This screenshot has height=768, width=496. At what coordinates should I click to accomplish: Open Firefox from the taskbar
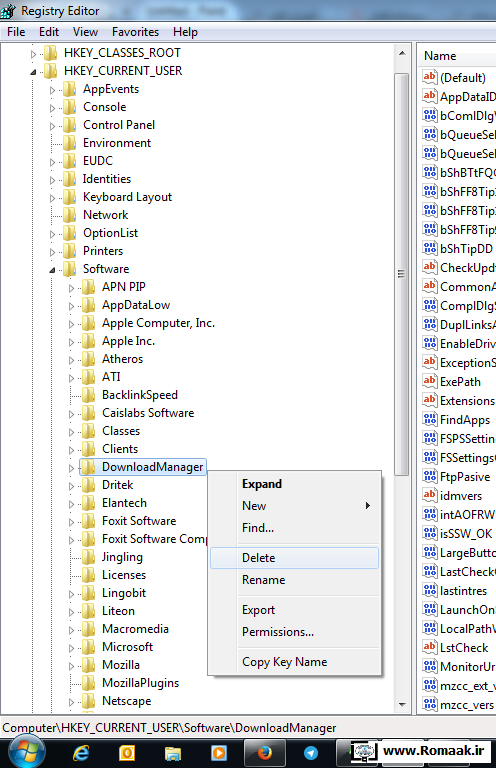[x=264, y=753]
